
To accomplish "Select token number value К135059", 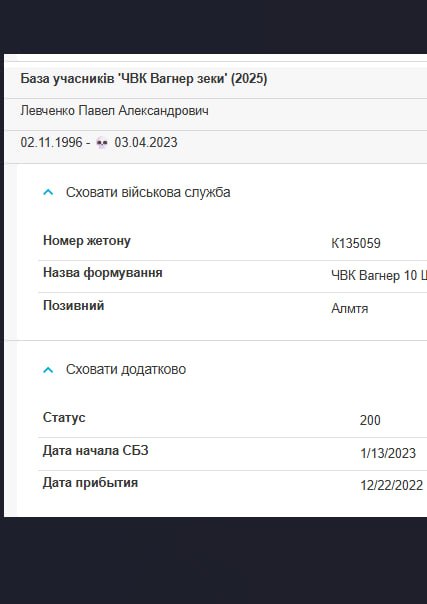I will coord(356,243).
